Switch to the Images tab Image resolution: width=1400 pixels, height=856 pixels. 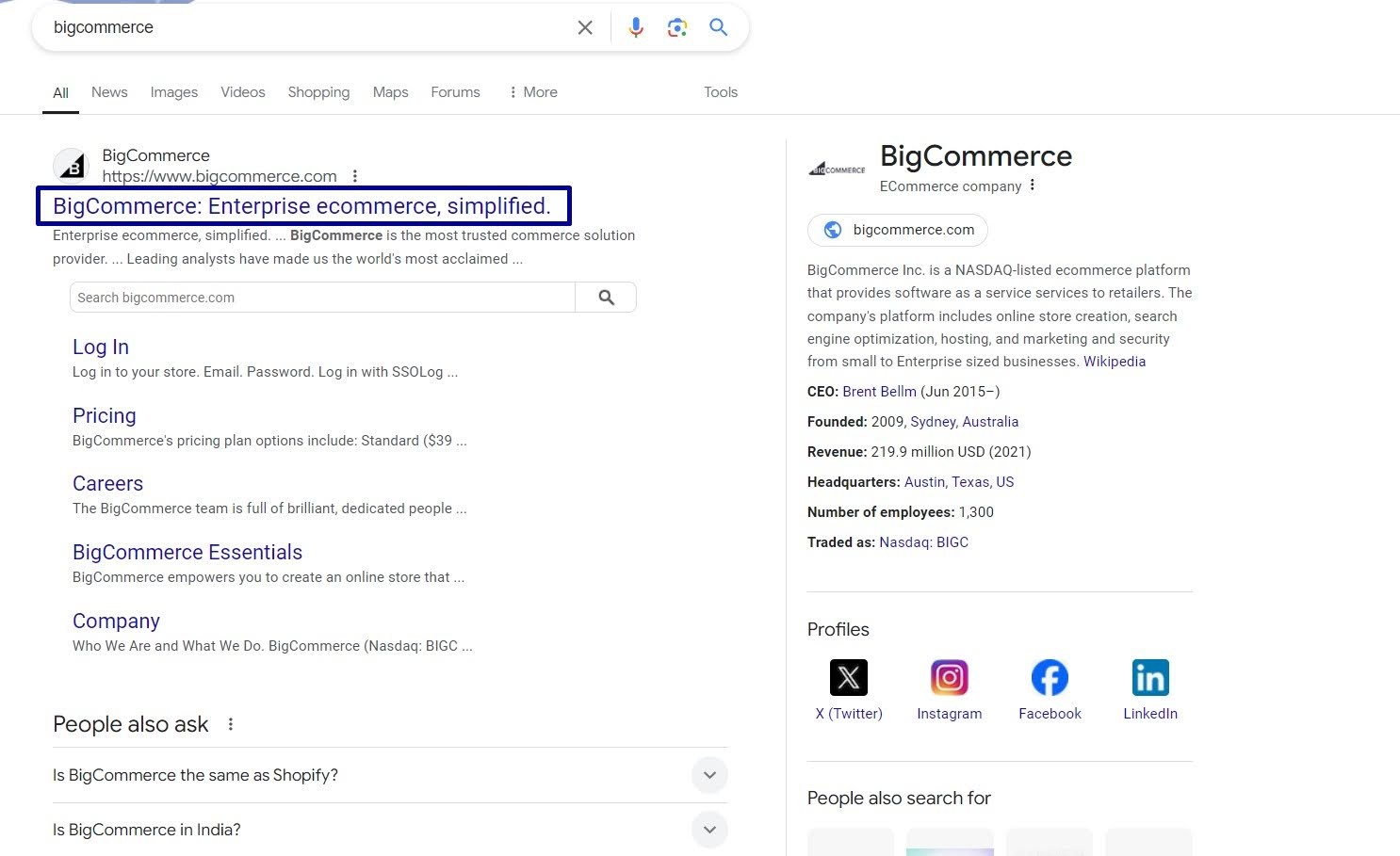(174, 92)
